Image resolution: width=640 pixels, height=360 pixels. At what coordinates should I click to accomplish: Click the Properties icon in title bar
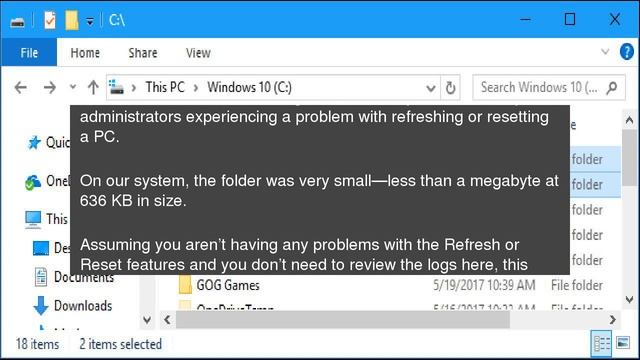(50, 20)
